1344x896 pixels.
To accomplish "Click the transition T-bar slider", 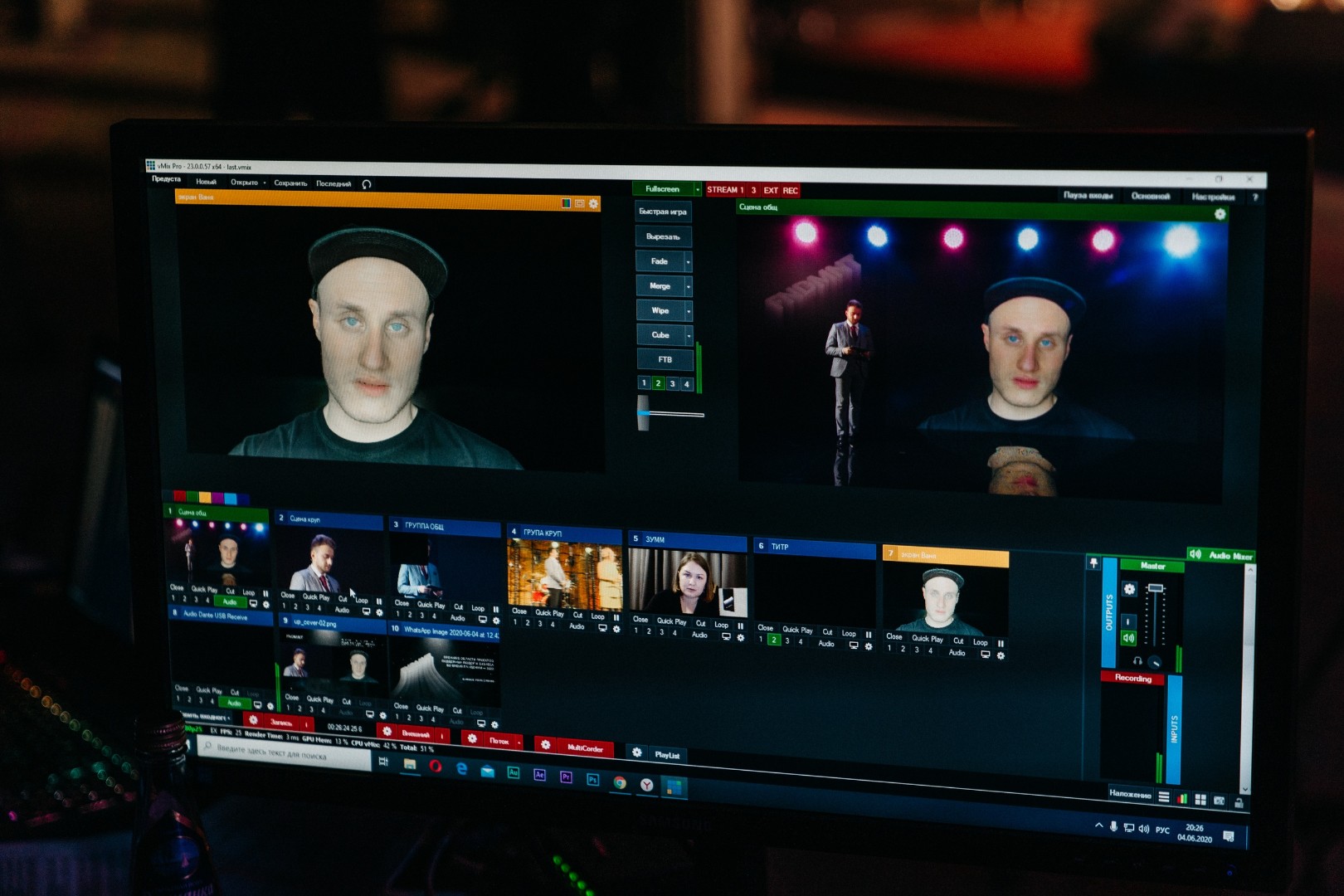I will point(644,412).
